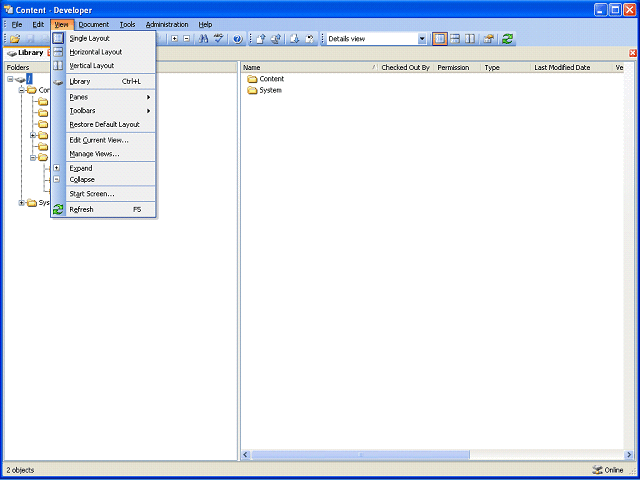Click the Open folder toolbar icon

pos(15,39)
